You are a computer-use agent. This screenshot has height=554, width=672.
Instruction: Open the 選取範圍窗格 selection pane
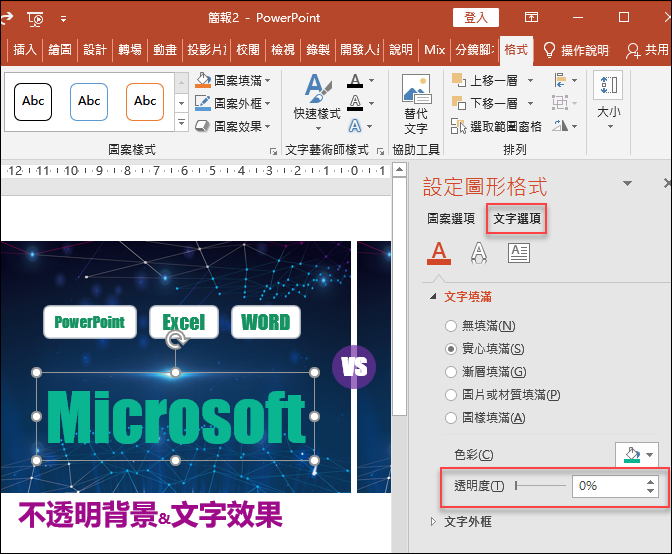[496, 126]
